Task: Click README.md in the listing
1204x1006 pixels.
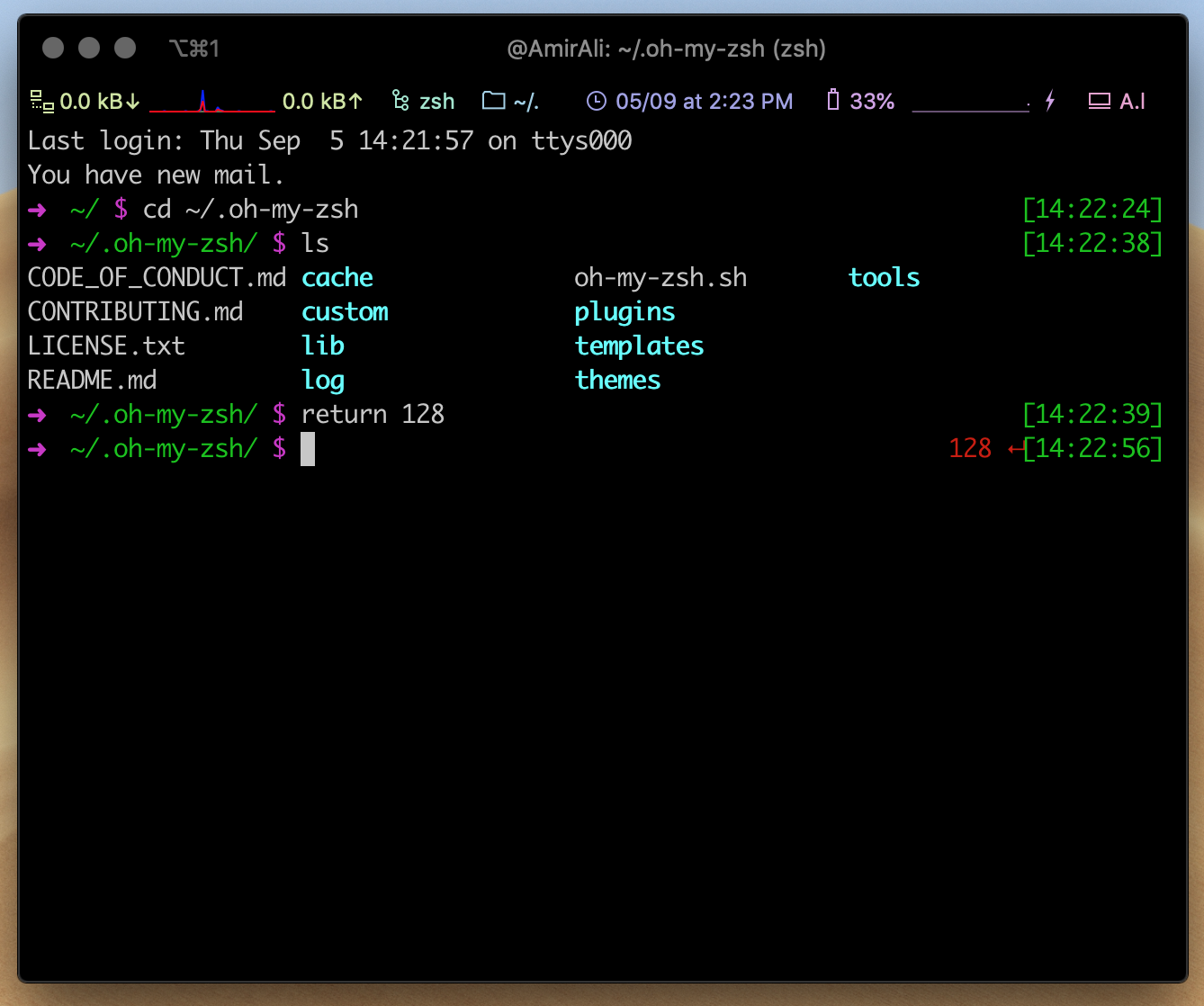Action: tap(92, 380)
